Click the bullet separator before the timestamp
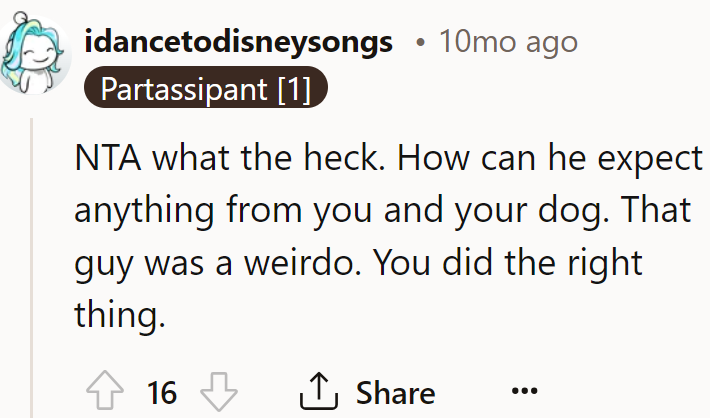Image resolution: width=710 pixels, height=418 pixels. [x=421, y=43]
